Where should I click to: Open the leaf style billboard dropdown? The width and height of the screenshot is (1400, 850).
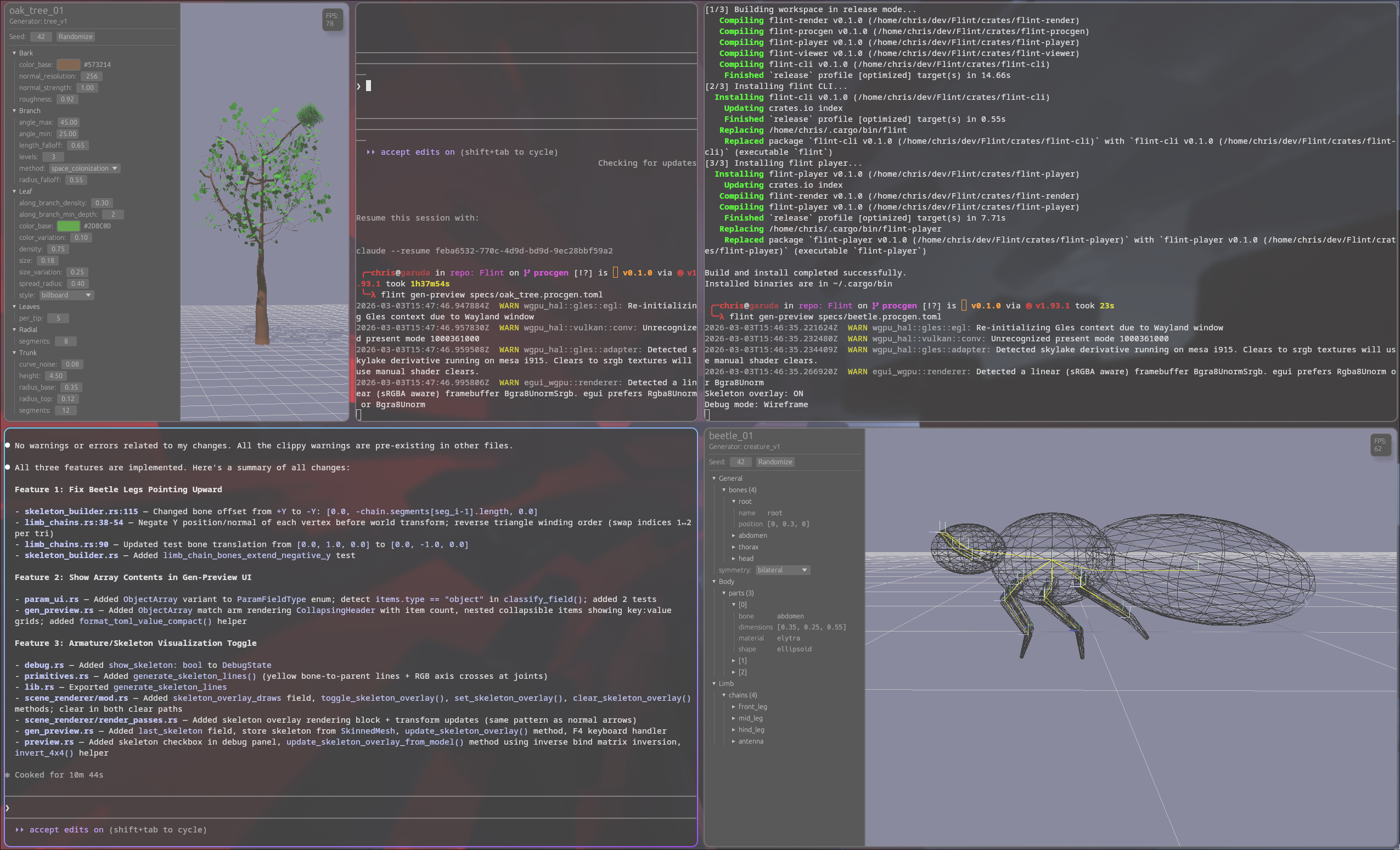(x=66, y=295)
